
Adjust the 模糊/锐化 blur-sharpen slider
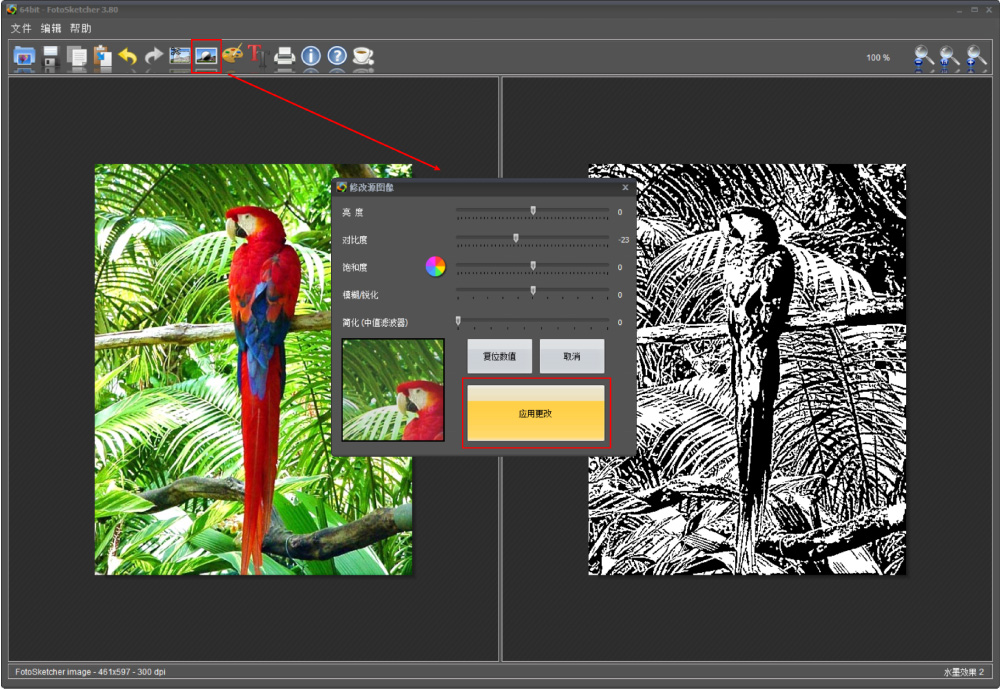[x=533, y=292]
